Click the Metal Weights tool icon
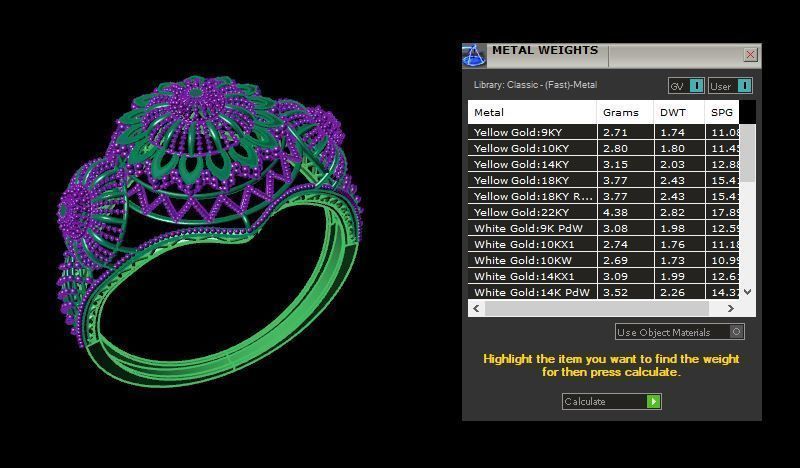The width and height of the screenshot is (800, 468). pos(474,56)
